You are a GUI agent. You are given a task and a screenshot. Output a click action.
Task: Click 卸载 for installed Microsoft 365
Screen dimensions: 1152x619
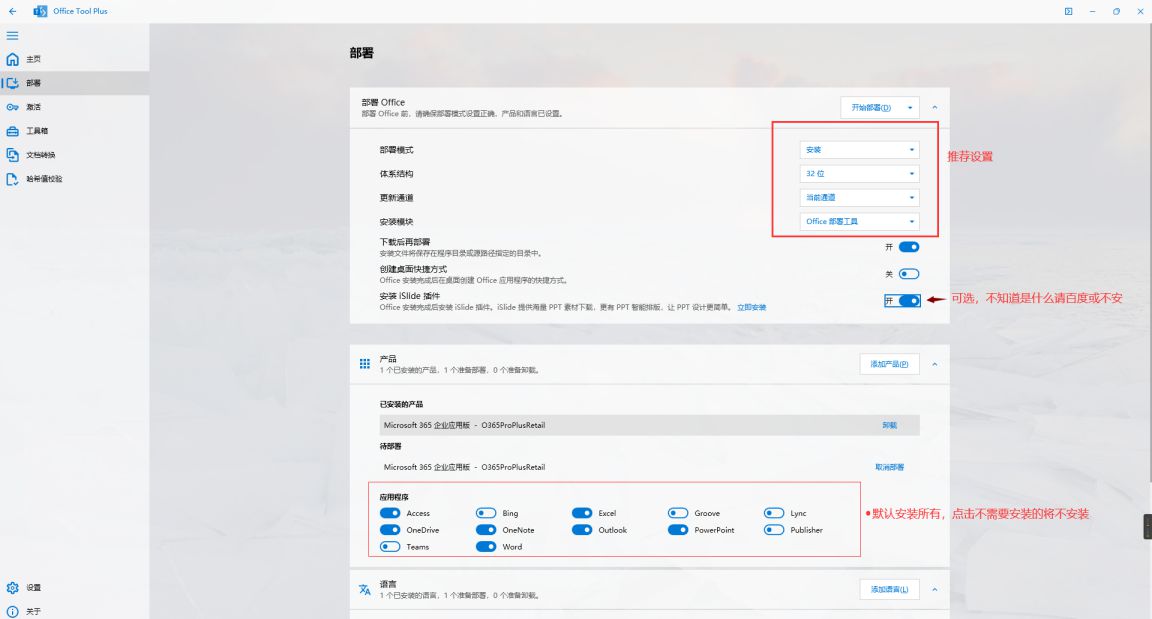pyautogui.click(x=890, y=425)
